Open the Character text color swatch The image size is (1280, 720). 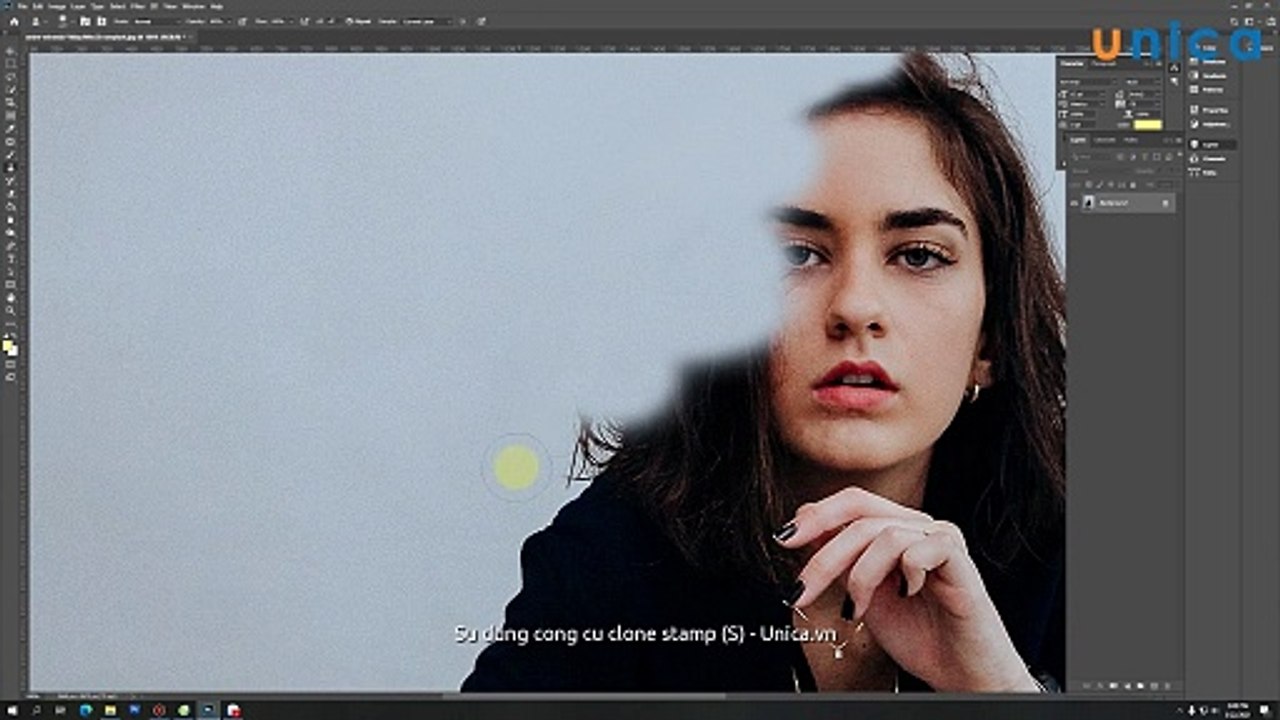point(1148,125)
